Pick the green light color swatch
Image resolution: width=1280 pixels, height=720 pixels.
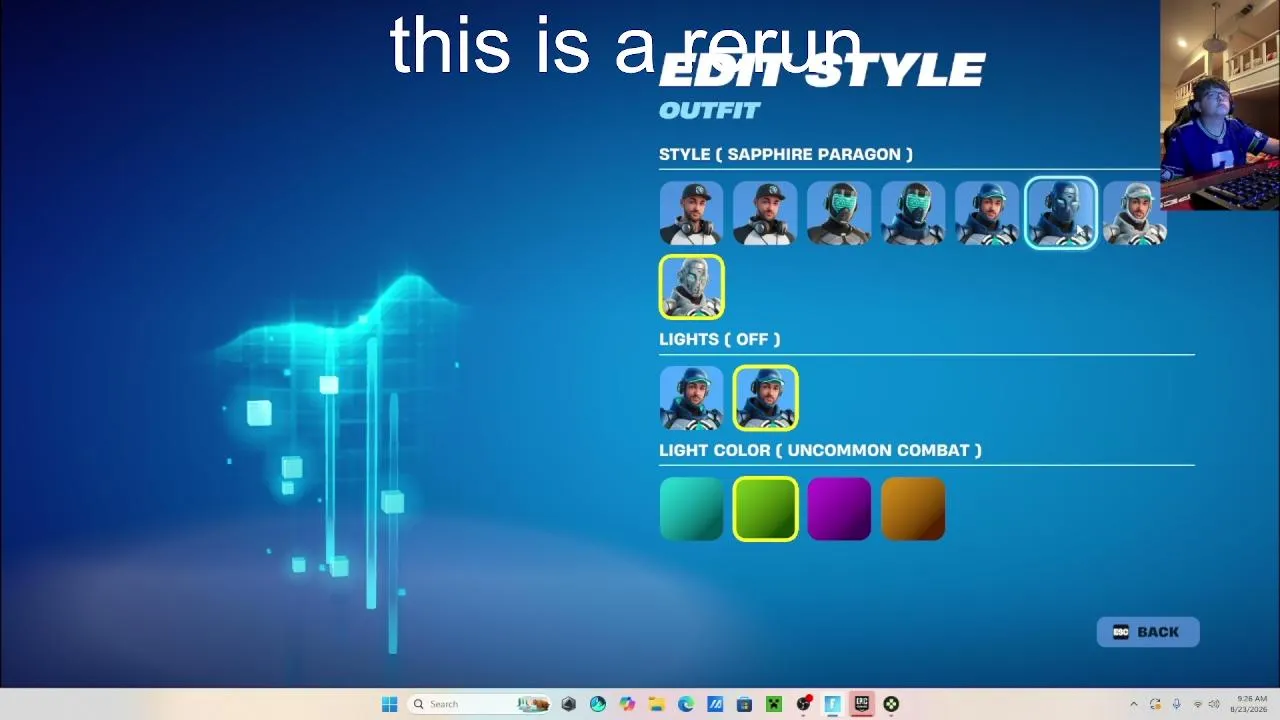765,509
